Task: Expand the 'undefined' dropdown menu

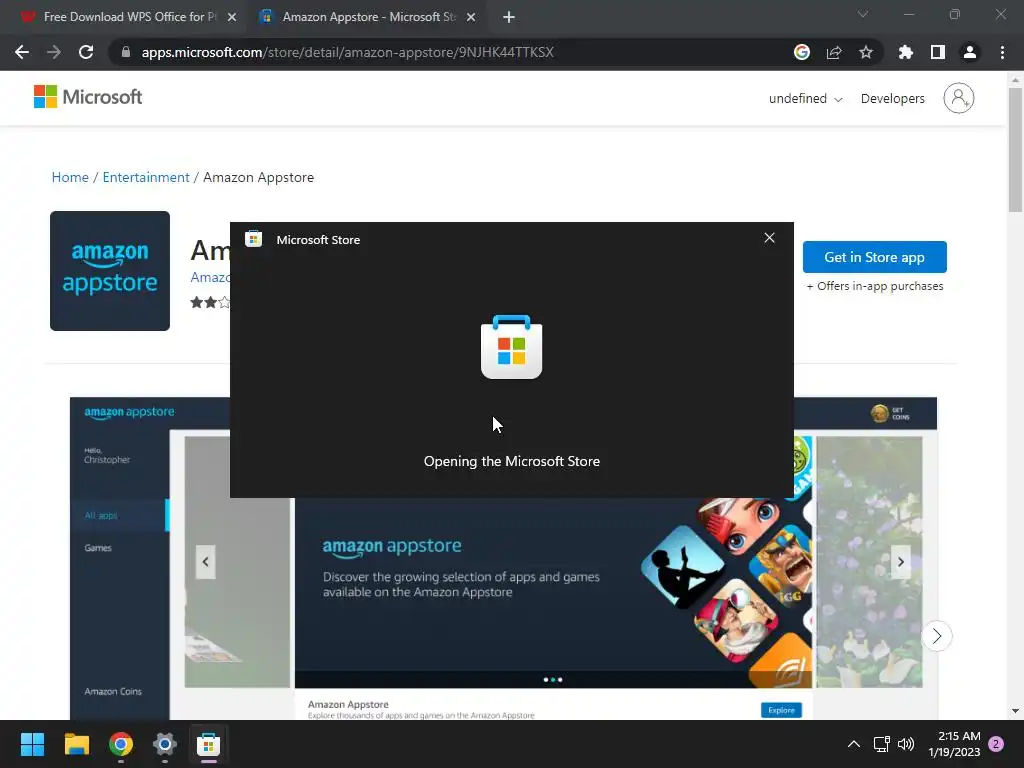Action: [x=805, y=99]
